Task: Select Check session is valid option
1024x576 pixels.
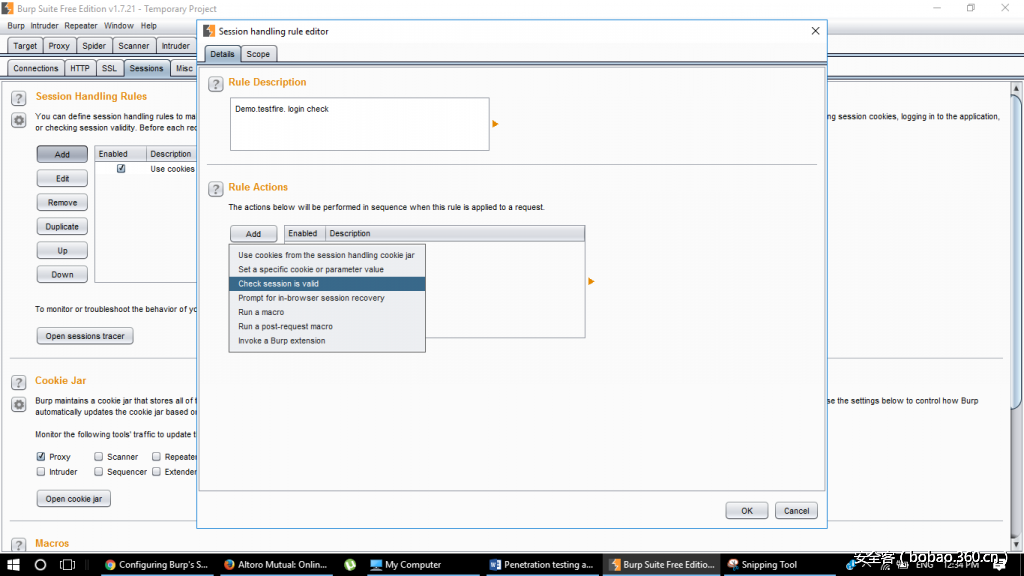Action: coord(327,283)
